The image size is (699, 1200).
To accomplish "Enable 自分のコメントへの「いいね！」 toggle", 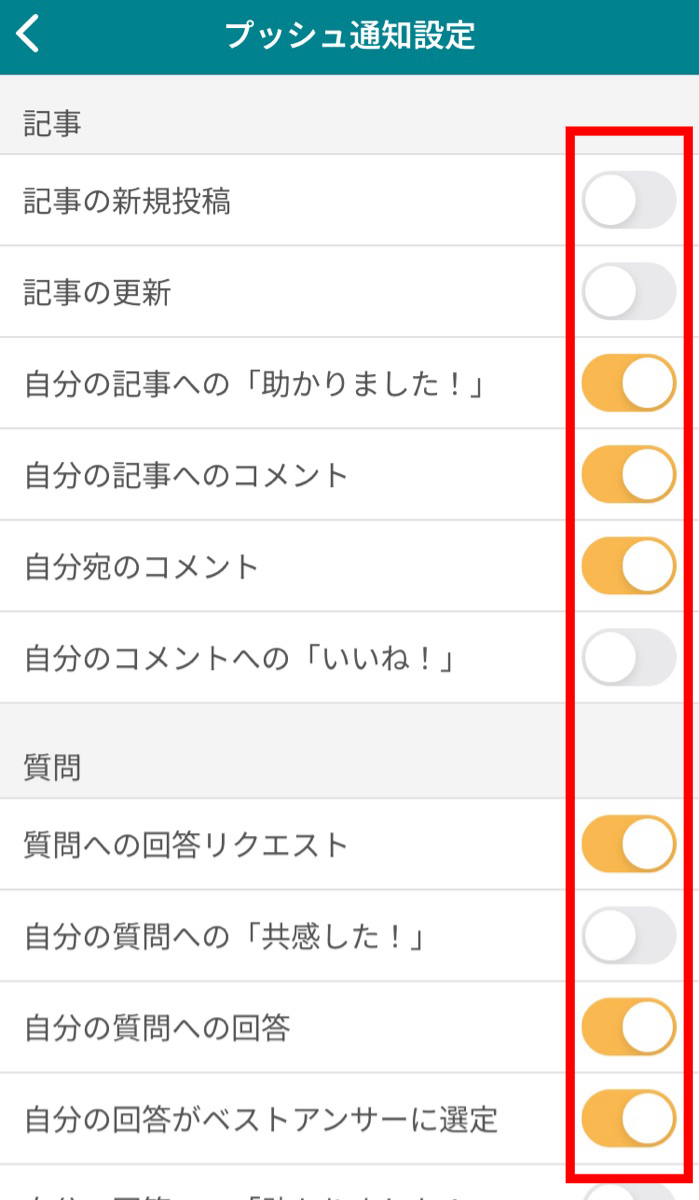I will (x=629, y=657).
